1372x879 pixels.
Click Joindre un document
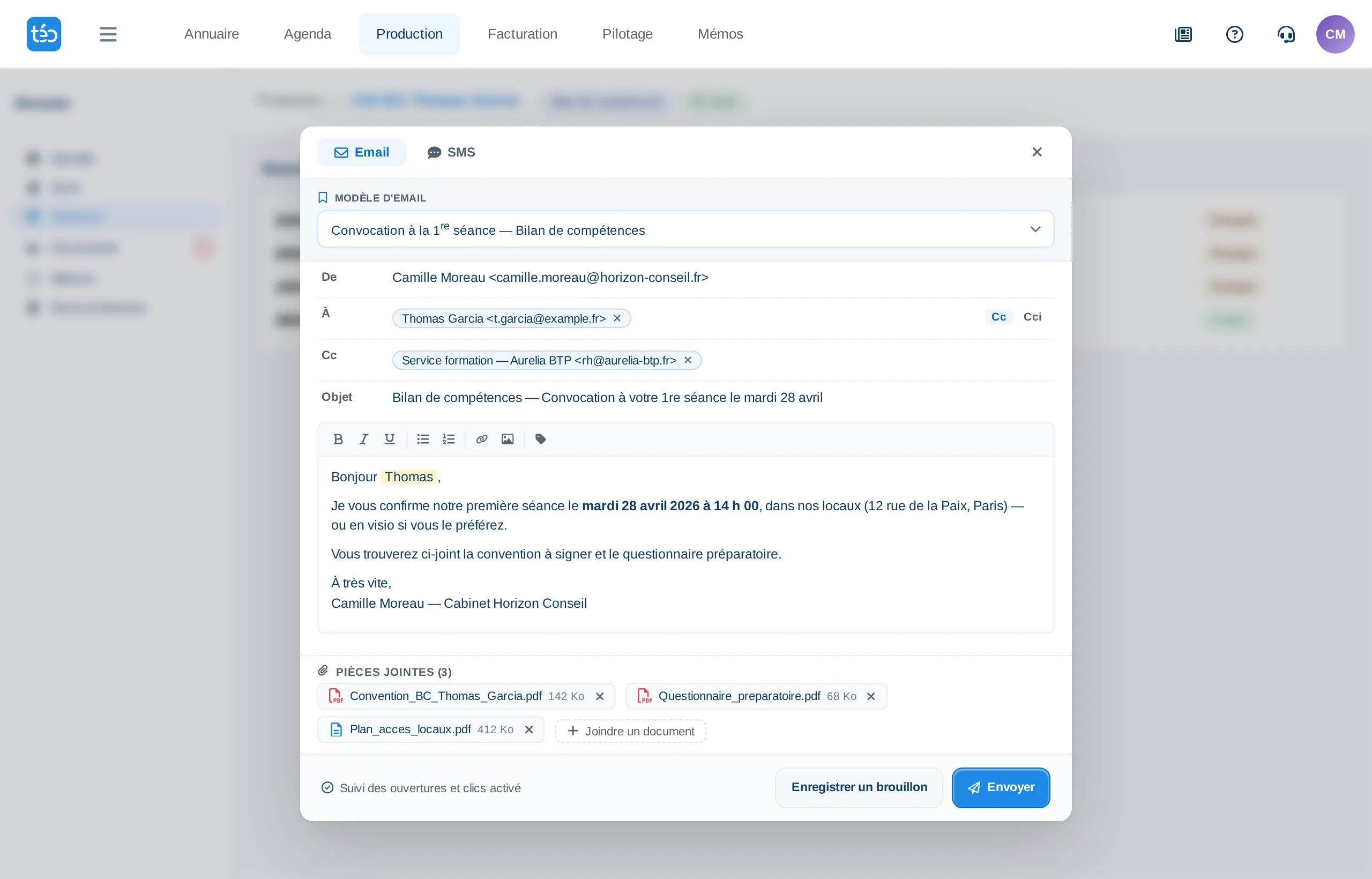pyautogui.click(x=631, y=731)
